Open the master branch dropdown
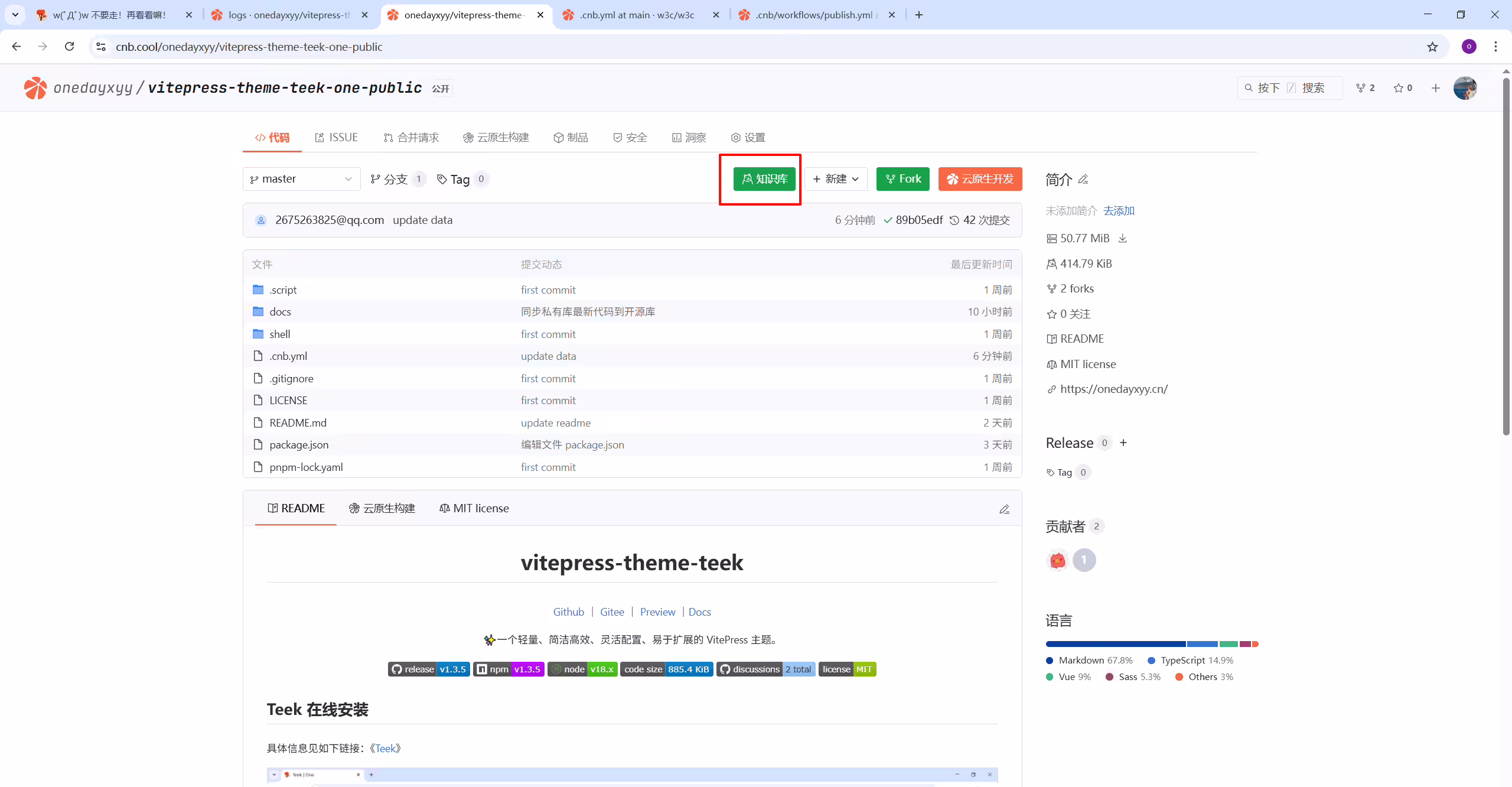The height and width of the screenshot is (787, 1512). (301, 179)
